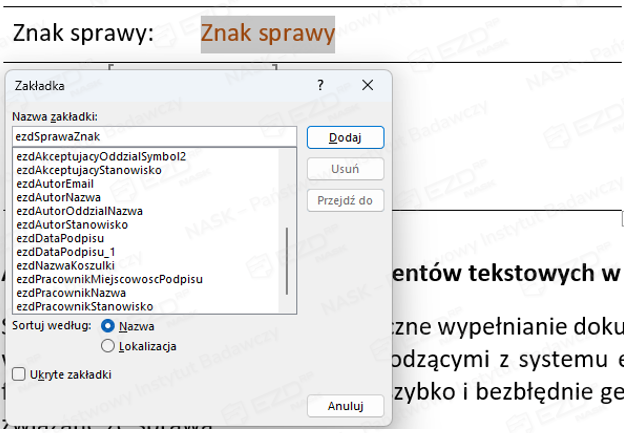Click the help question mark icon
The width and height of the screenshot is (624, 433).
tap(320, 86)
